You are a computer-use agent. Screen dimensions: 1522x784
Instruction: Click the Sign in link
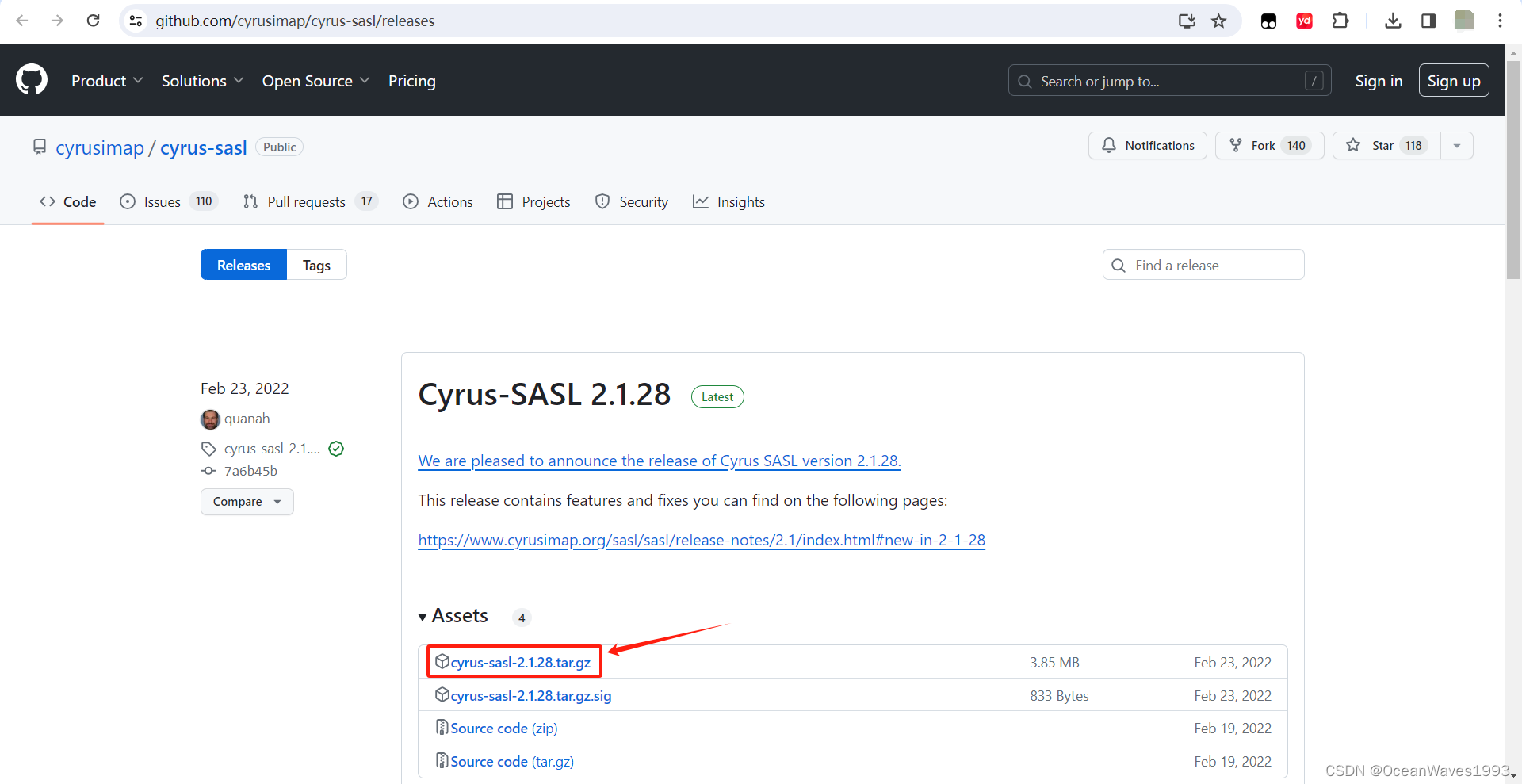[1379, 81]
